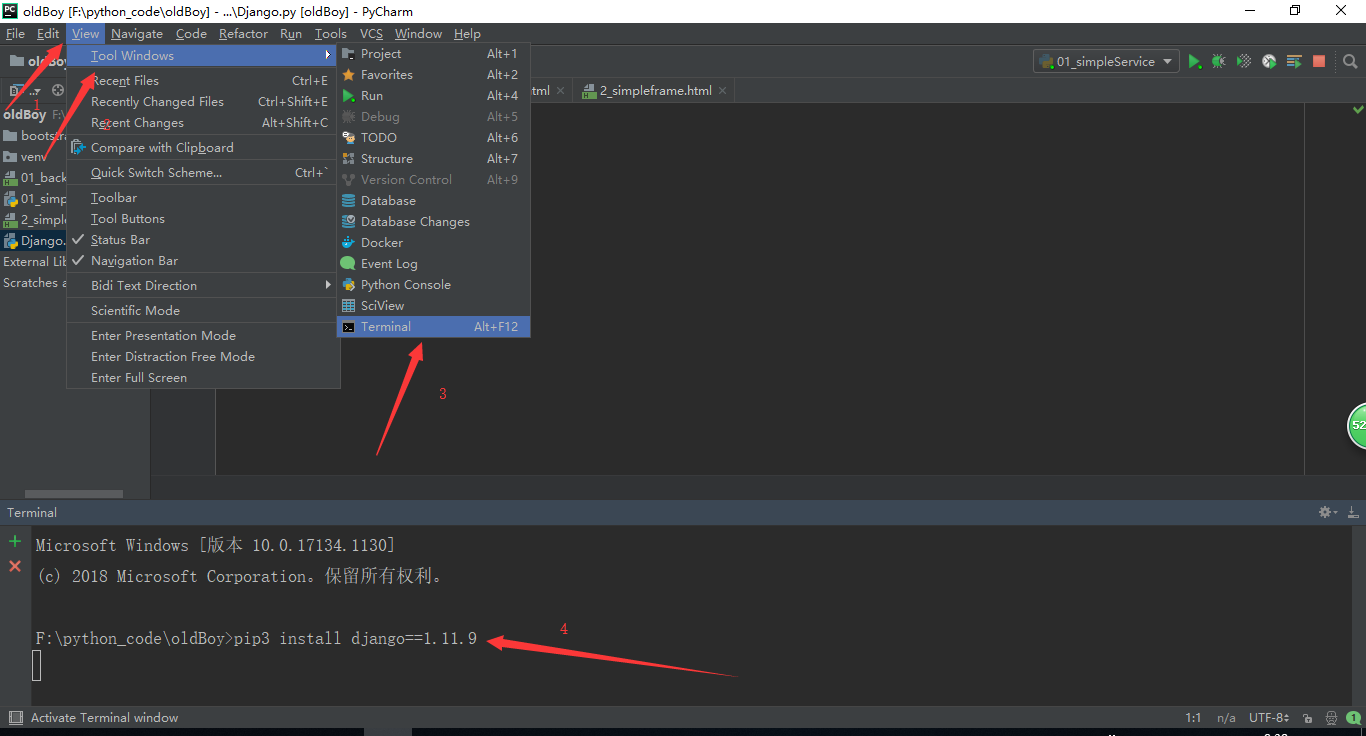Click the inspector hector icon in status bar

point(1331,718)
